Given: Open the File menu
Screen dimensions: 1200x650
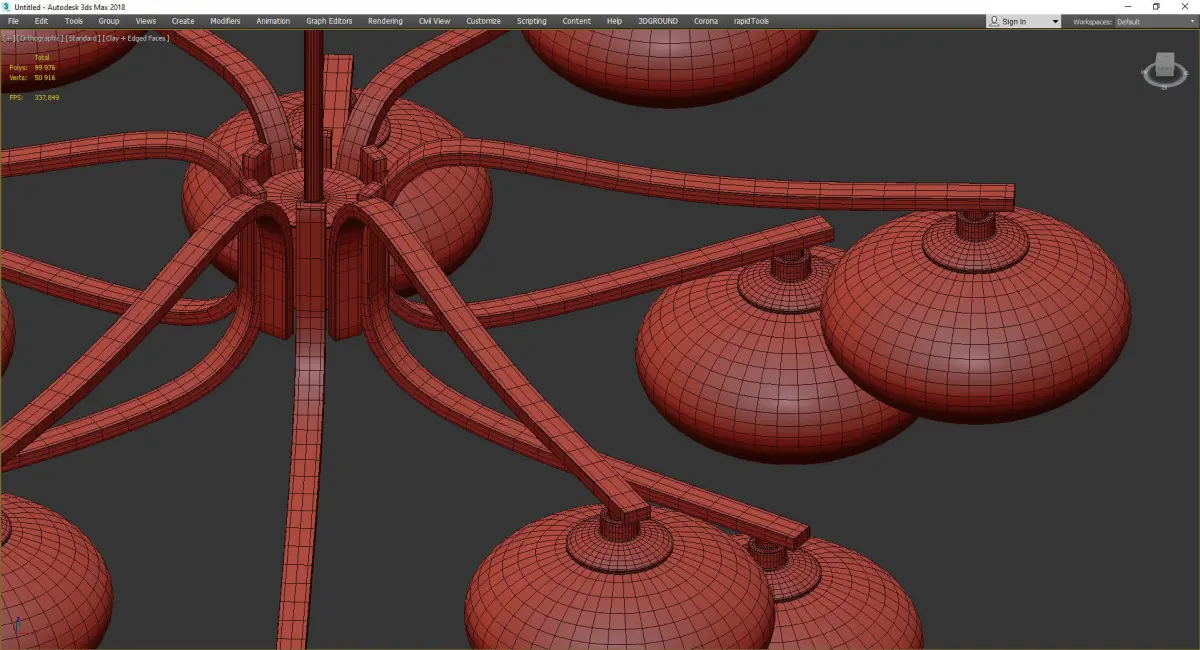Looking at the screenshot, I should pos(13,21).
